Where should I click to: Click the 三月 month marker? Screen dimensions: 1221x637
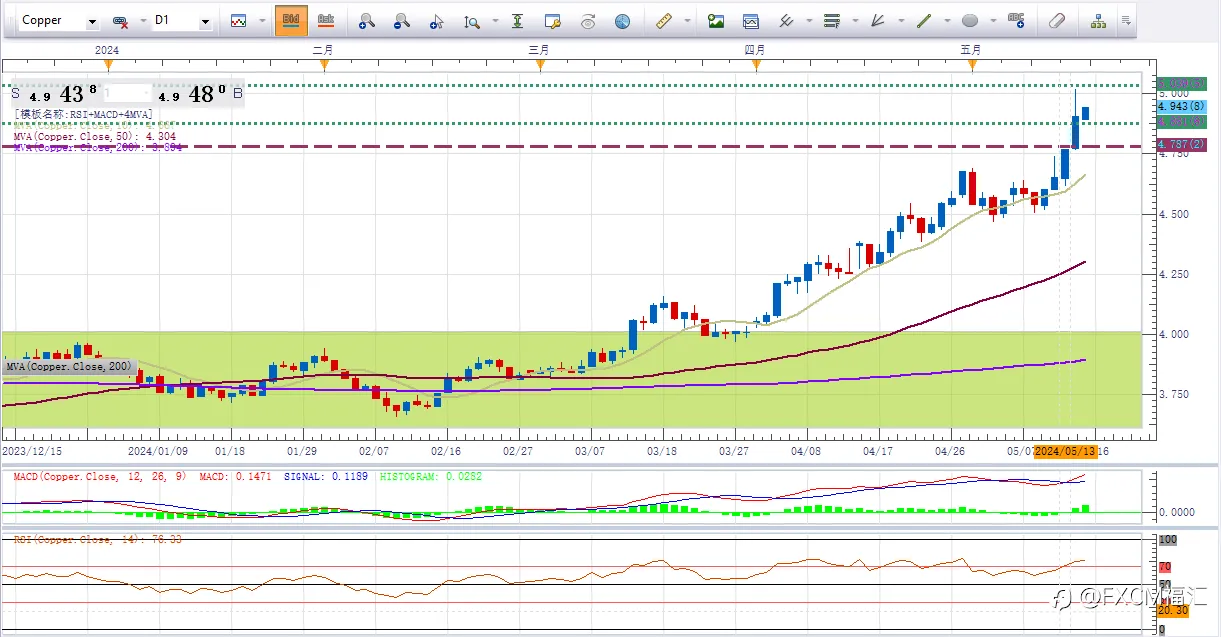pos(539,51)
